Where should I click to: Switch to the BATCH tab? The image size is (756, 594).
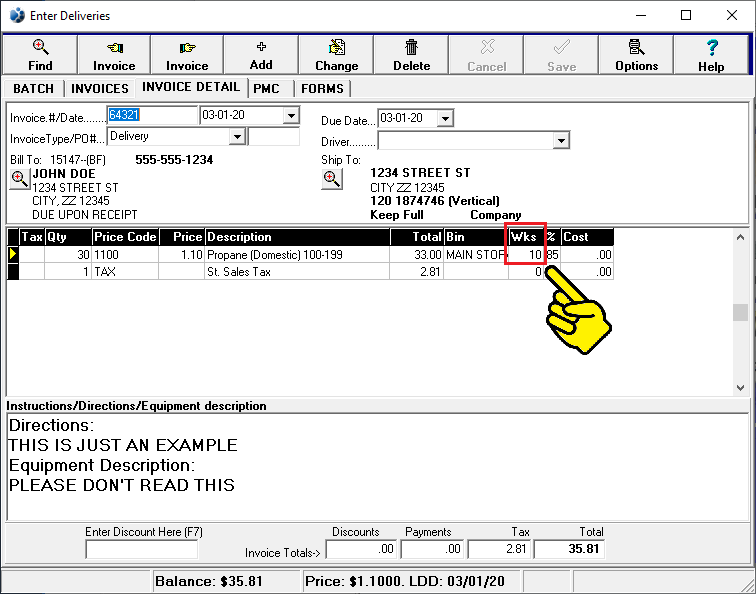33,89
